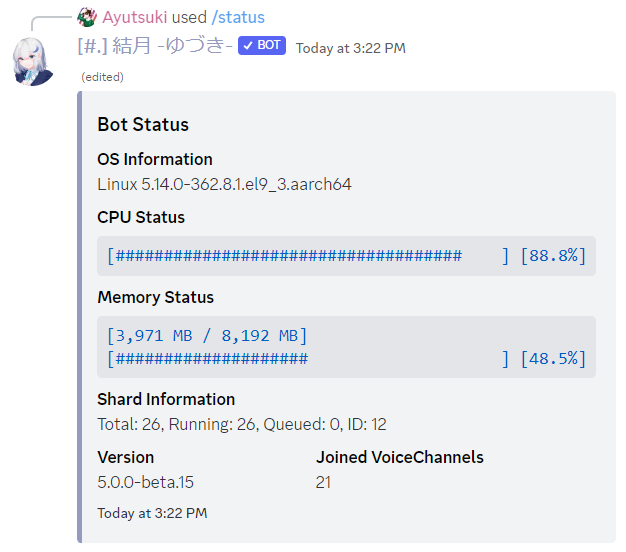This screenshot has height=552, width=626.
Task: Click the 3,971 MB / 8,192 MB memory line
Action: (207, 336)
